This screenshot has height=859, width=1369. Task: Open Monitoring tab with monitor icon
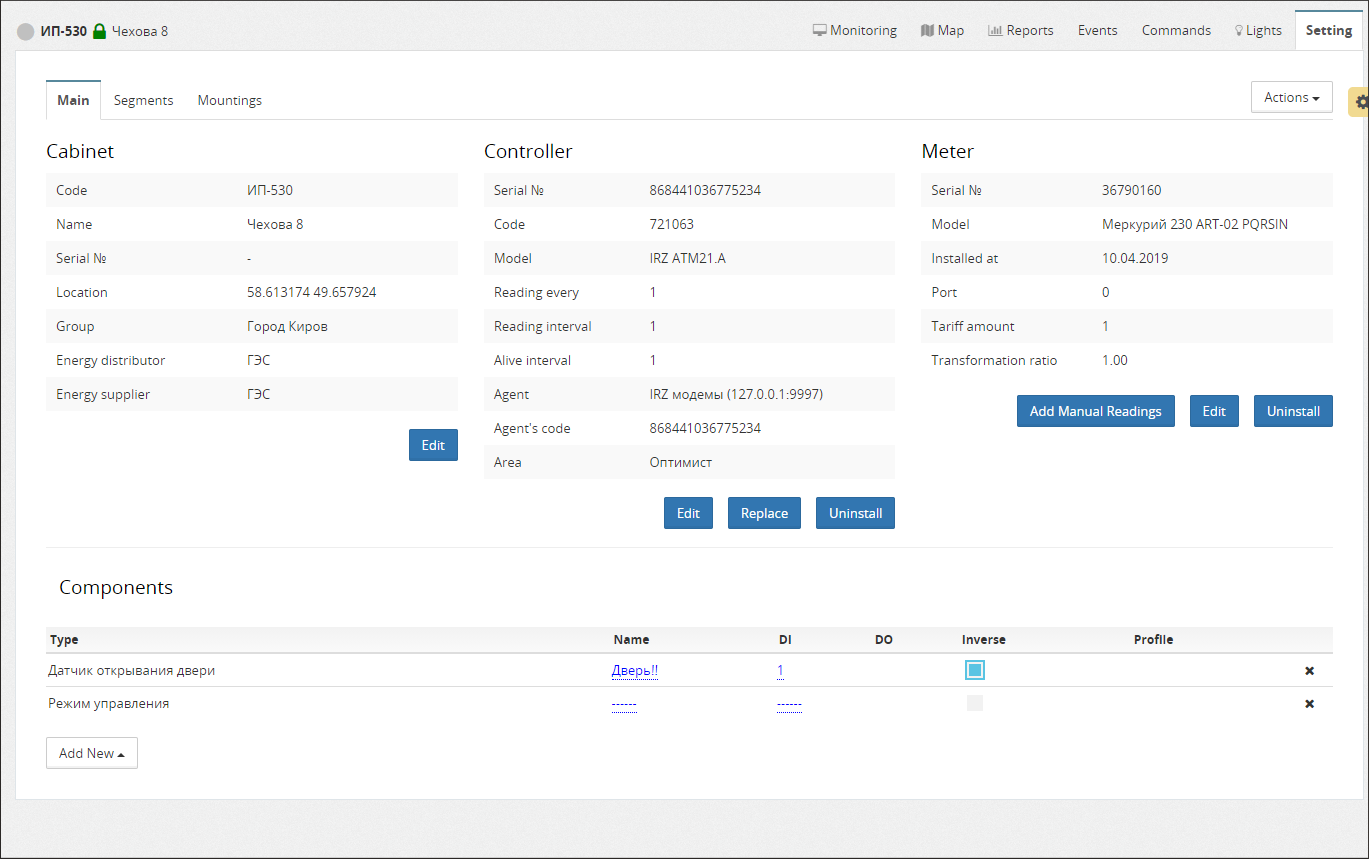tap(854, 30)
